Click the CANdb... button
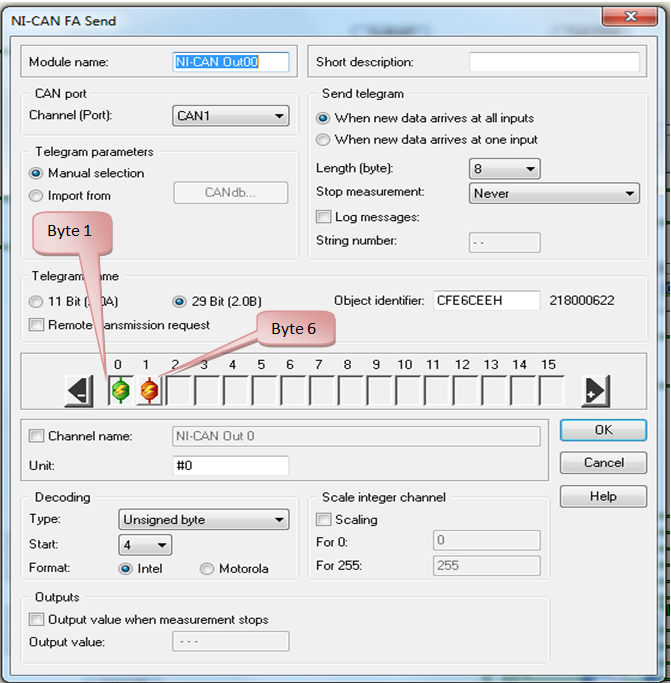The height and width of the screenshot is (683, 671). (230, 193)
